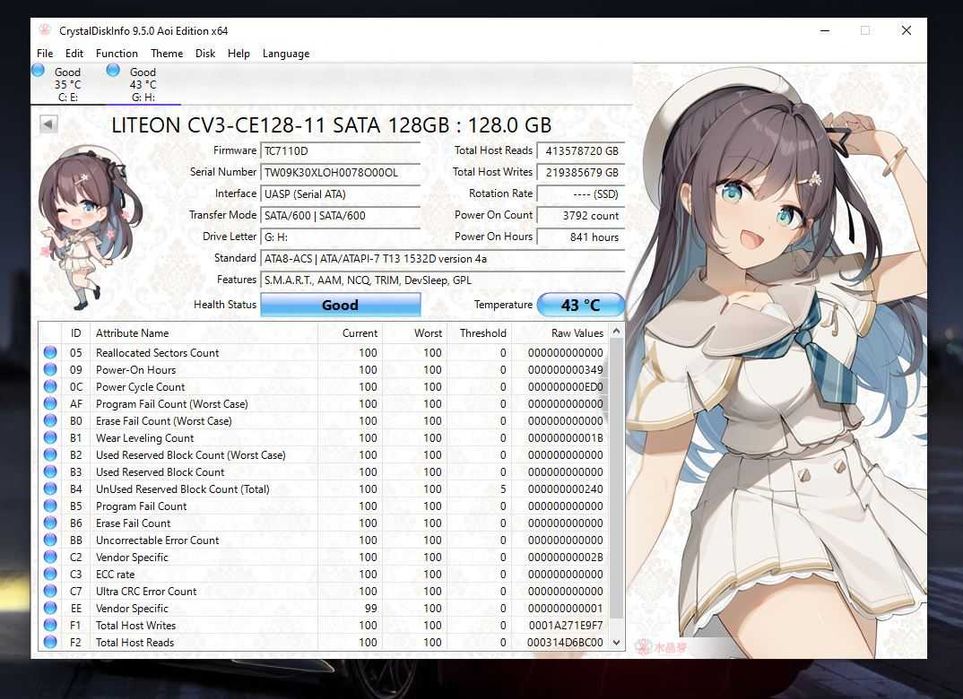Image resolution: width=963 pixels, height=699 pixels.
Task: Click status orb of EE Vendor Specific row
Action: click(x=50, y=608)
